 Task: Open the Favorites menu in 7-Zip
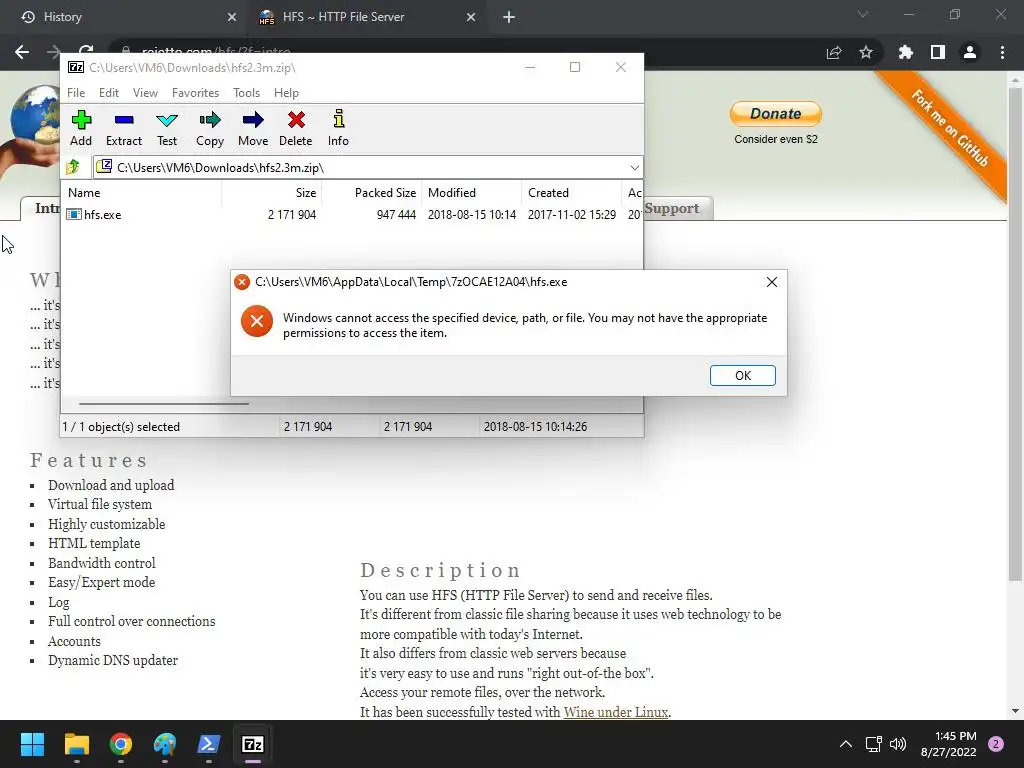[195, 93]
